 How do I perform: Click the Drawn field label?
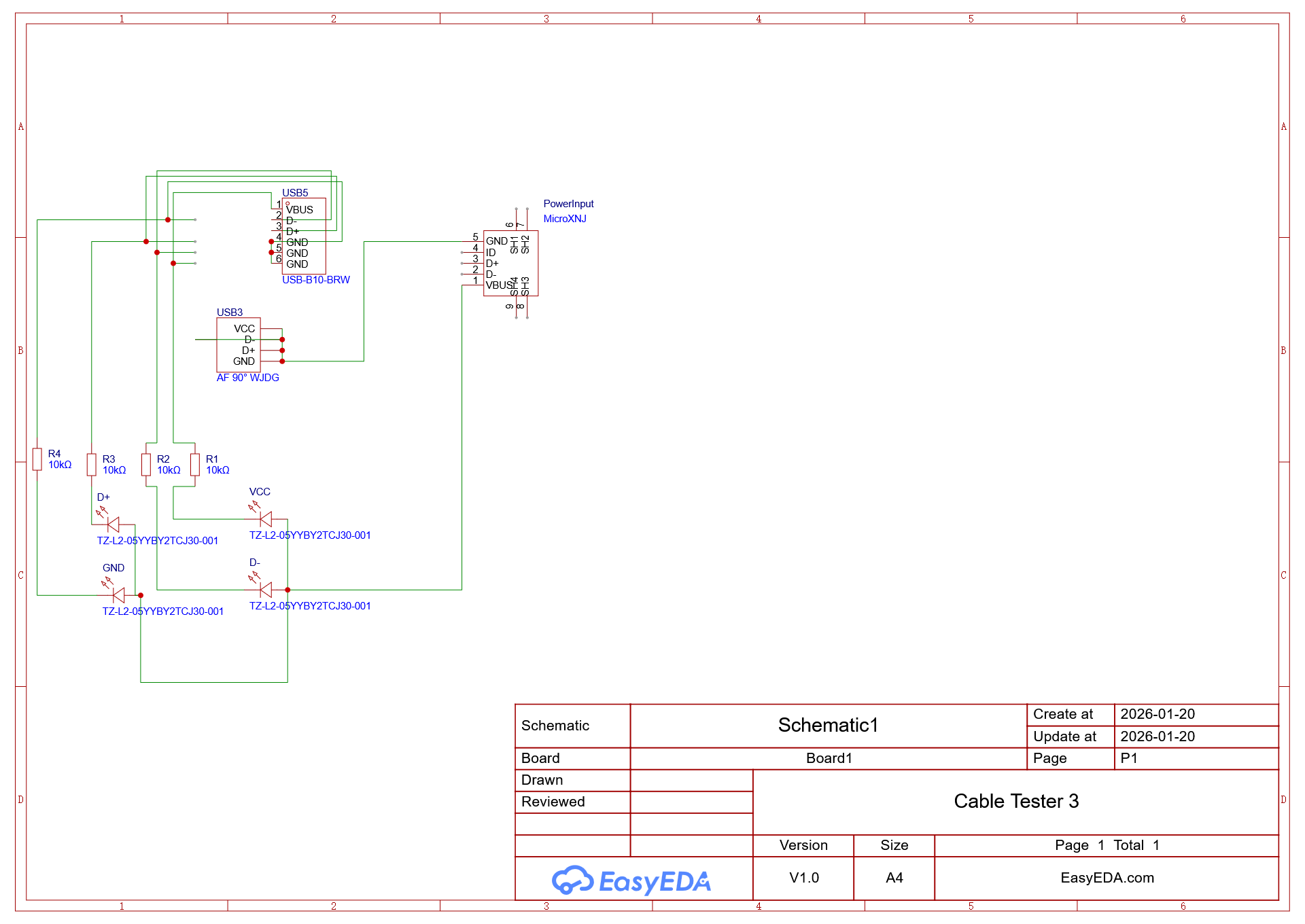[x=542, y=780]
